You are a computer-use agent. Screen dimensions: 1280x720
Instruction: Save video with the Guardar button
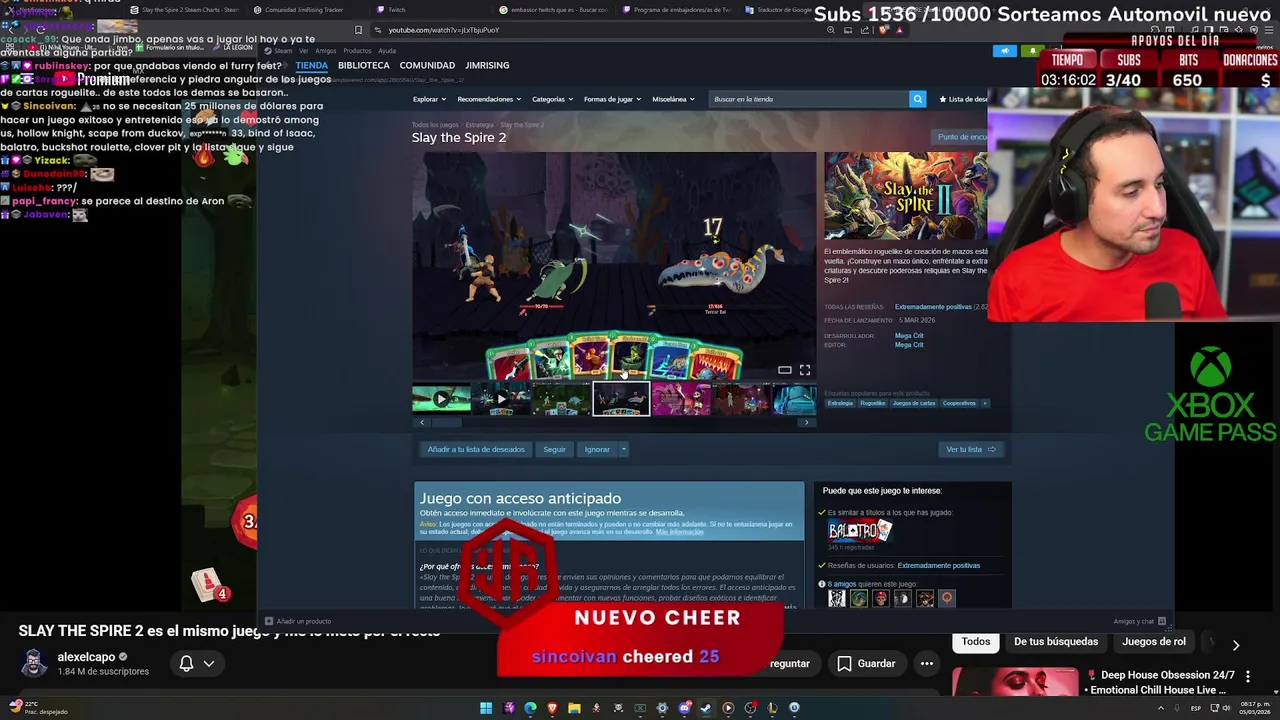pyautogui.click(x=866, y=663)
